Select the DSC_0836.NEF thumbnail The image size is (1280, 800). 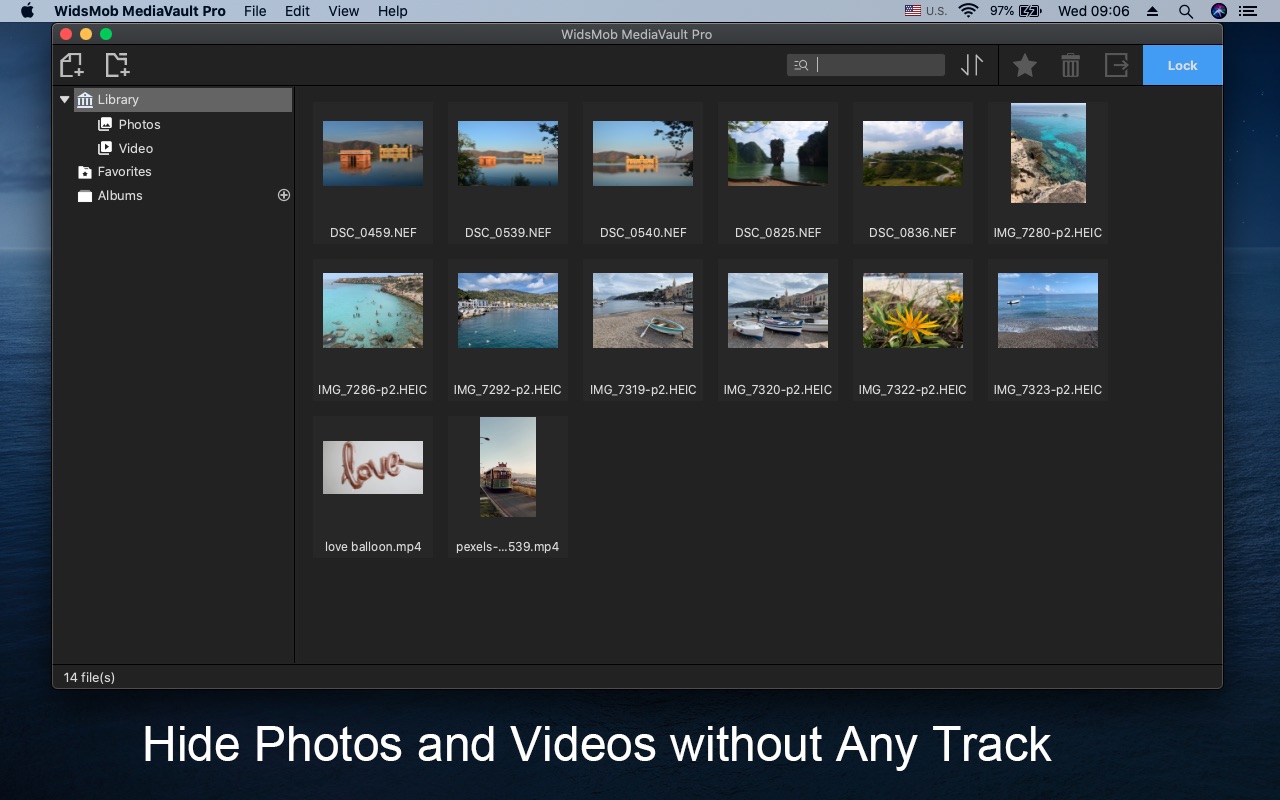(x=913, y=153)
